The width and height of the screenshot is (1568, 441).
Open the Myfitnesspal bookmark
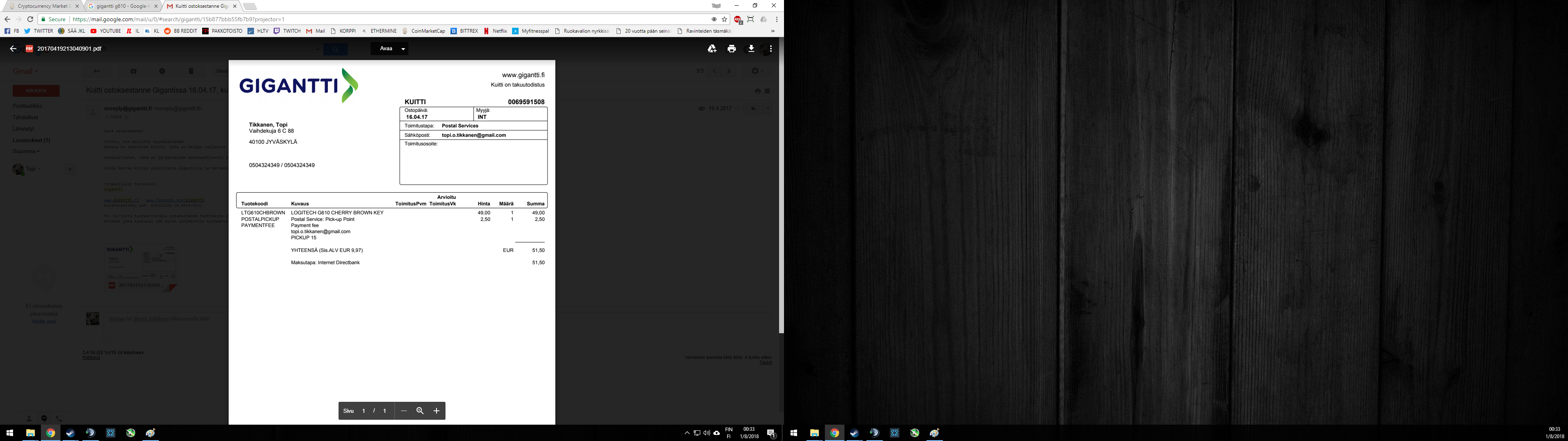530,31
